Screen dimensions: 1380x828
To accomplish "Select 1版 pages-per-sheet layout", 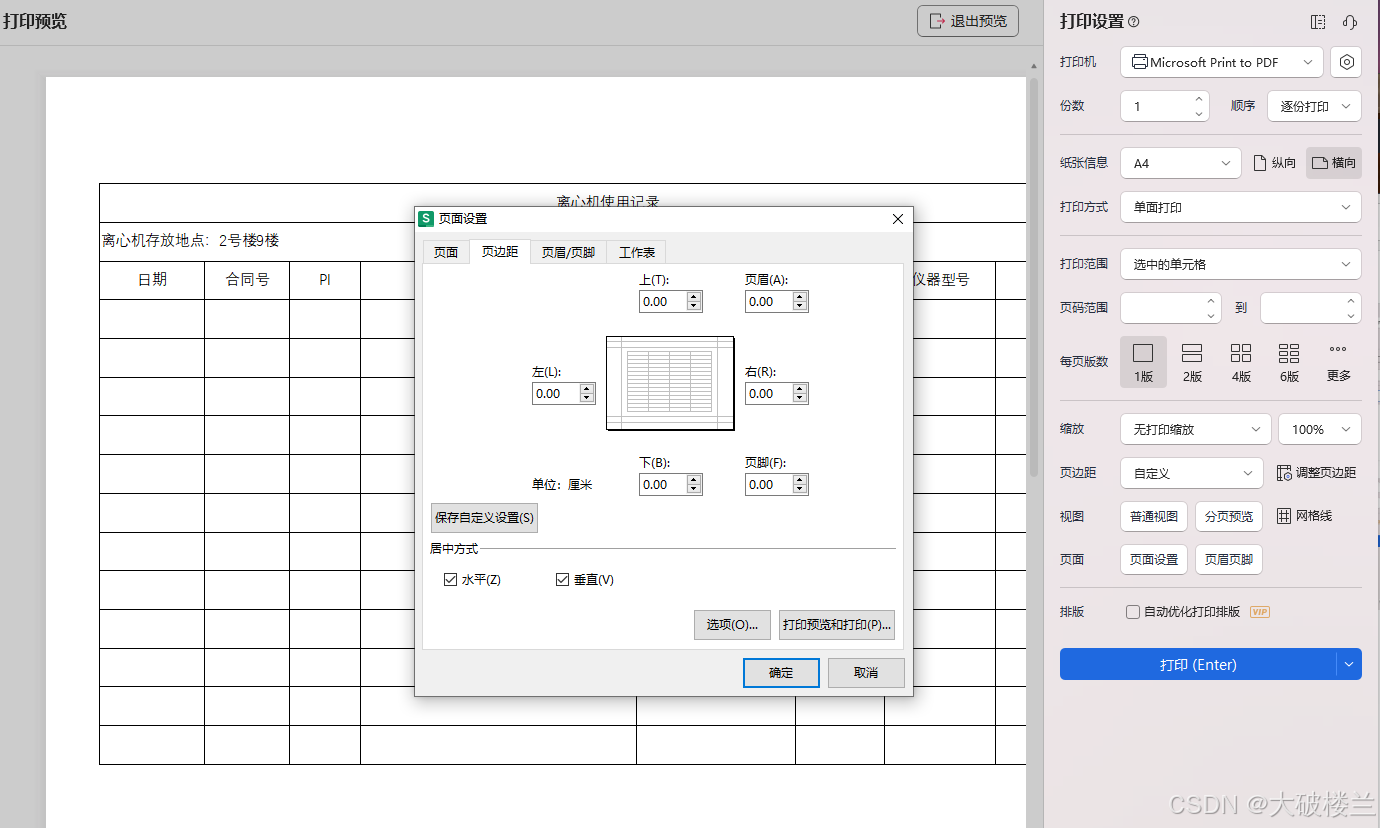I will (x=1143, y=362).
